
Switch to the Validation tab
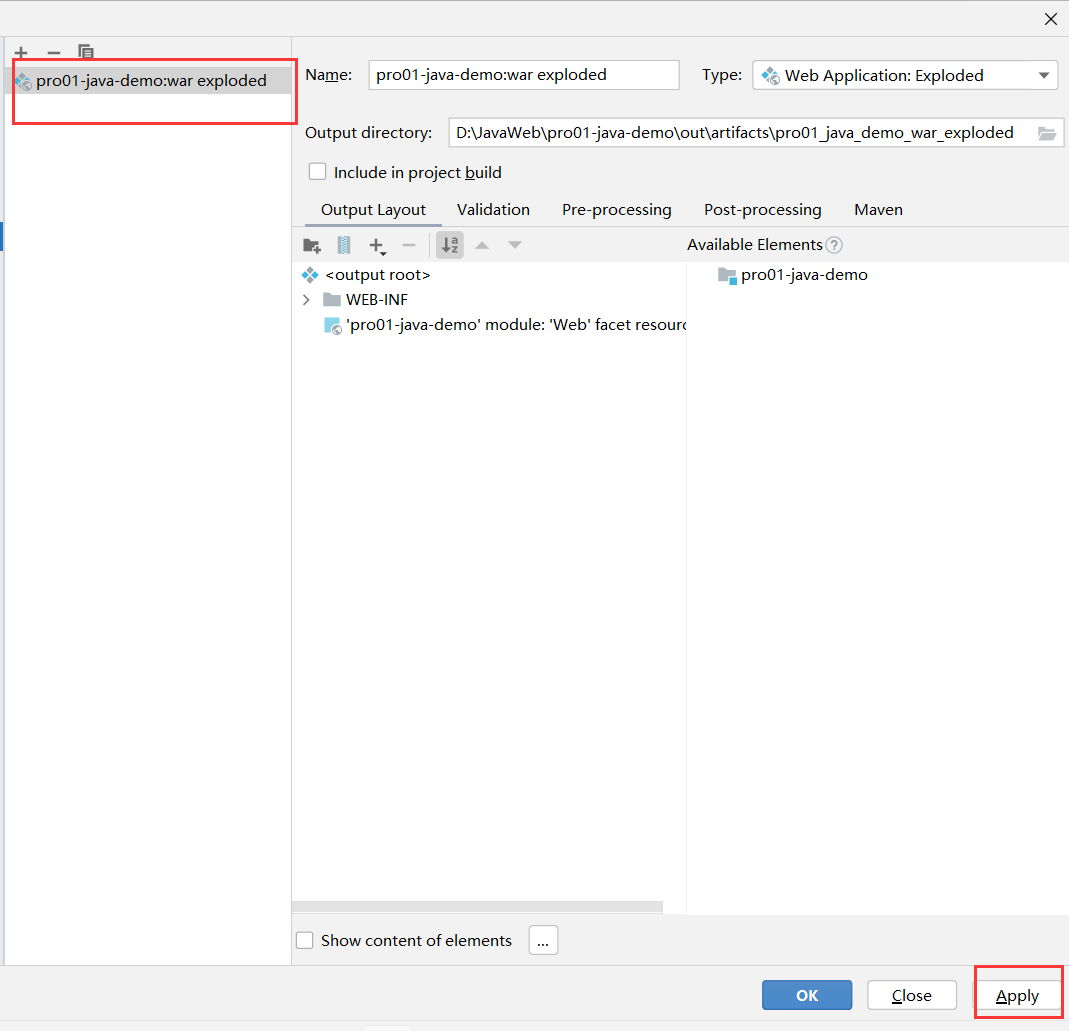[x=493, y=210]
